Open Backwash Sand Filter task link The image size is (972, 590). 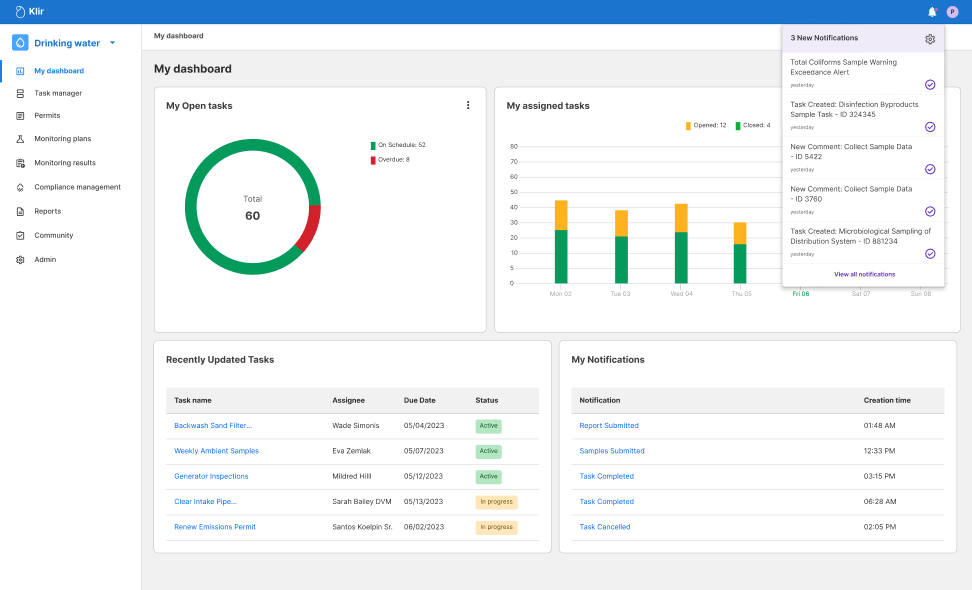[213, 426]
